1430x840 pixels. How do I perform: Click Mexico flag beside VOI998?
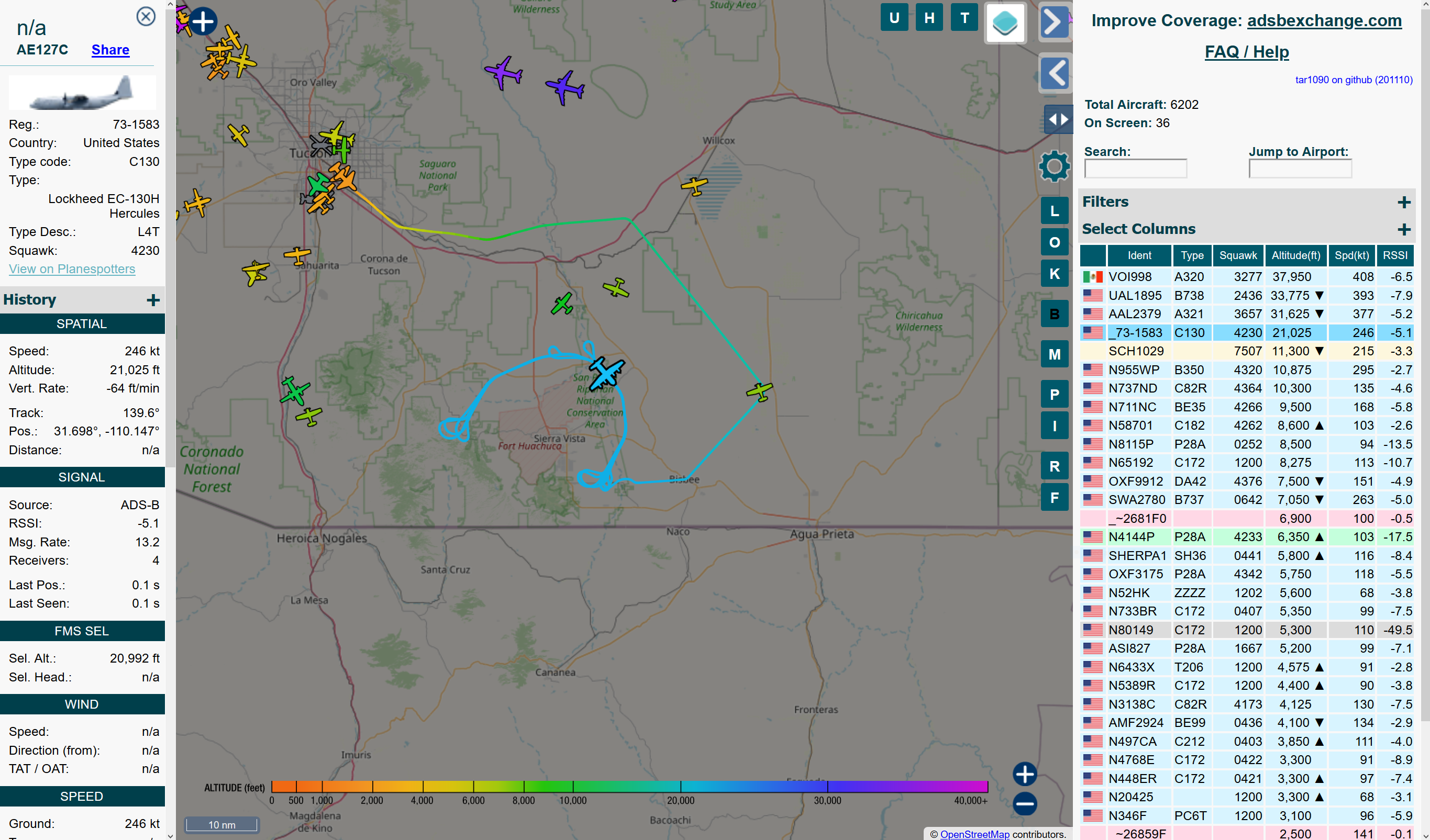coord(1092,277)
